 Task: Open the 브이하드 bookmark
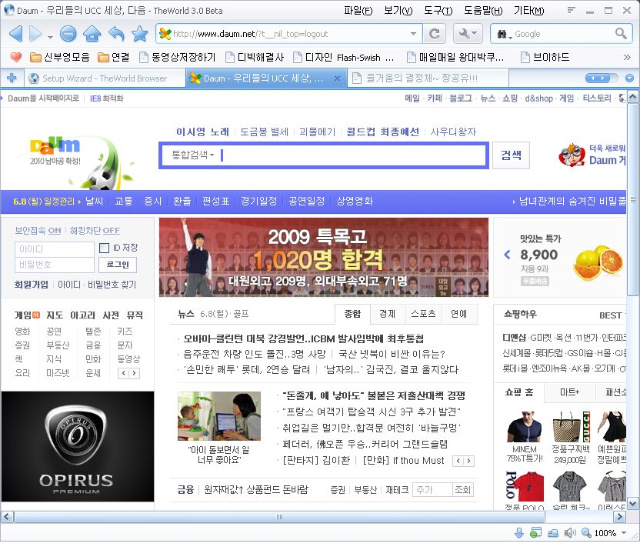pyautogui.click(x=545, y=57)
